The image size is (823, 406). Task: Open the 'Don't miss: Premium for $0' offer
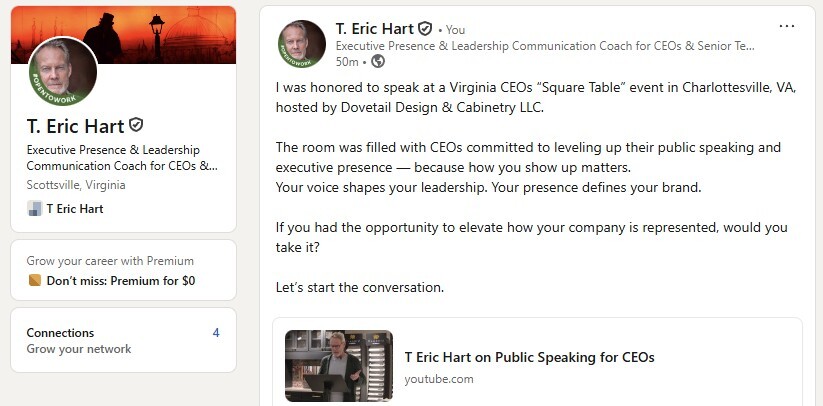pyautogui.click(x=120, y=281)
